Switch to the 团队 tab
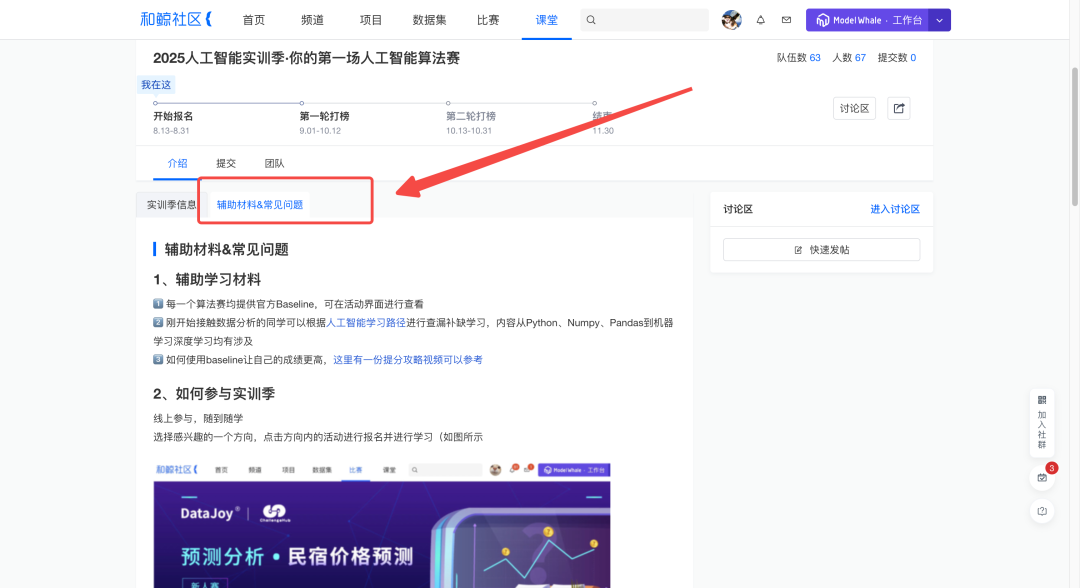This screenshot has height=588, width=1080. coord(274,162)
